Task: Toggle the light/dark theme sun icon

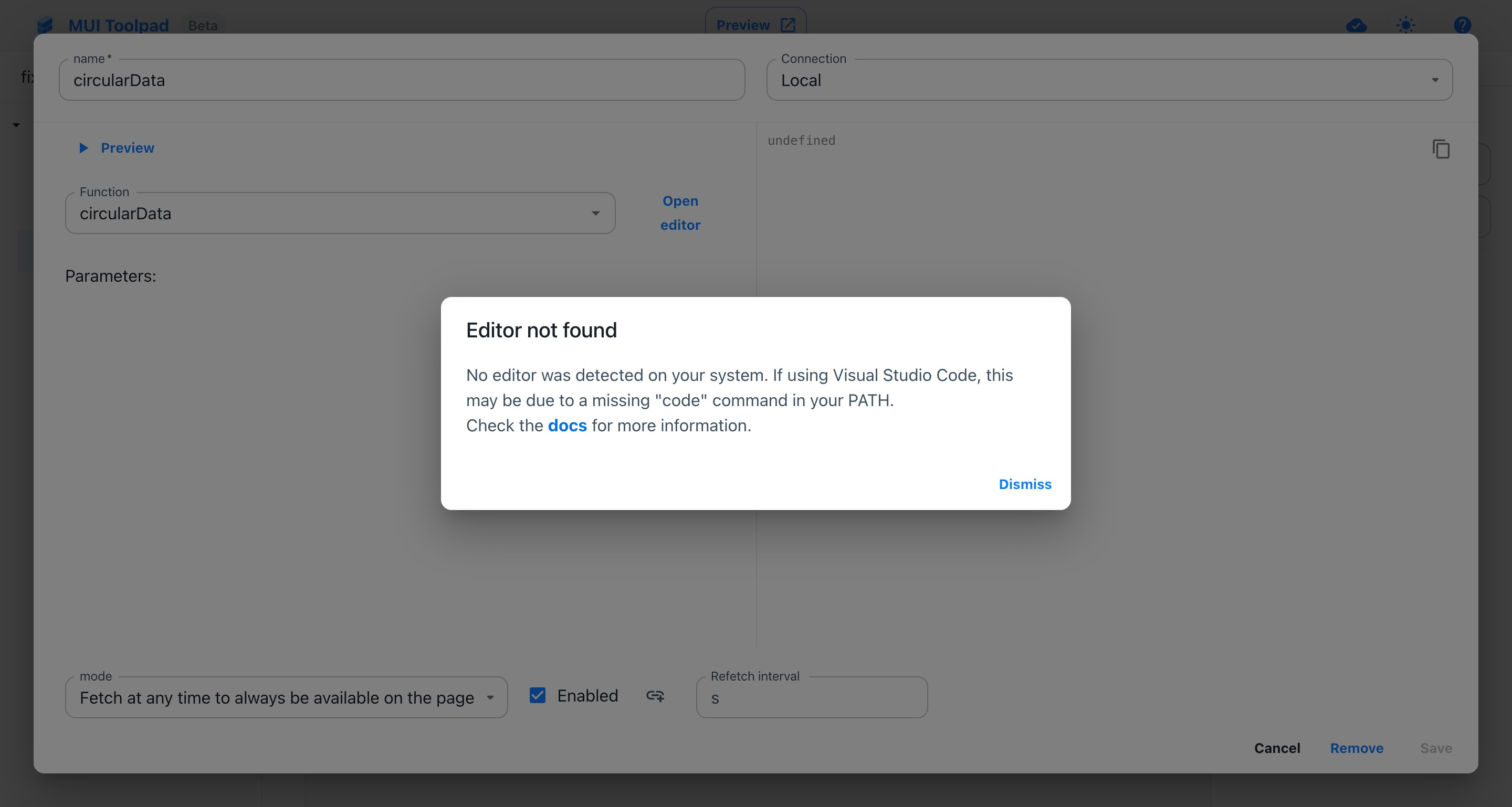Action: [1406, 25]
